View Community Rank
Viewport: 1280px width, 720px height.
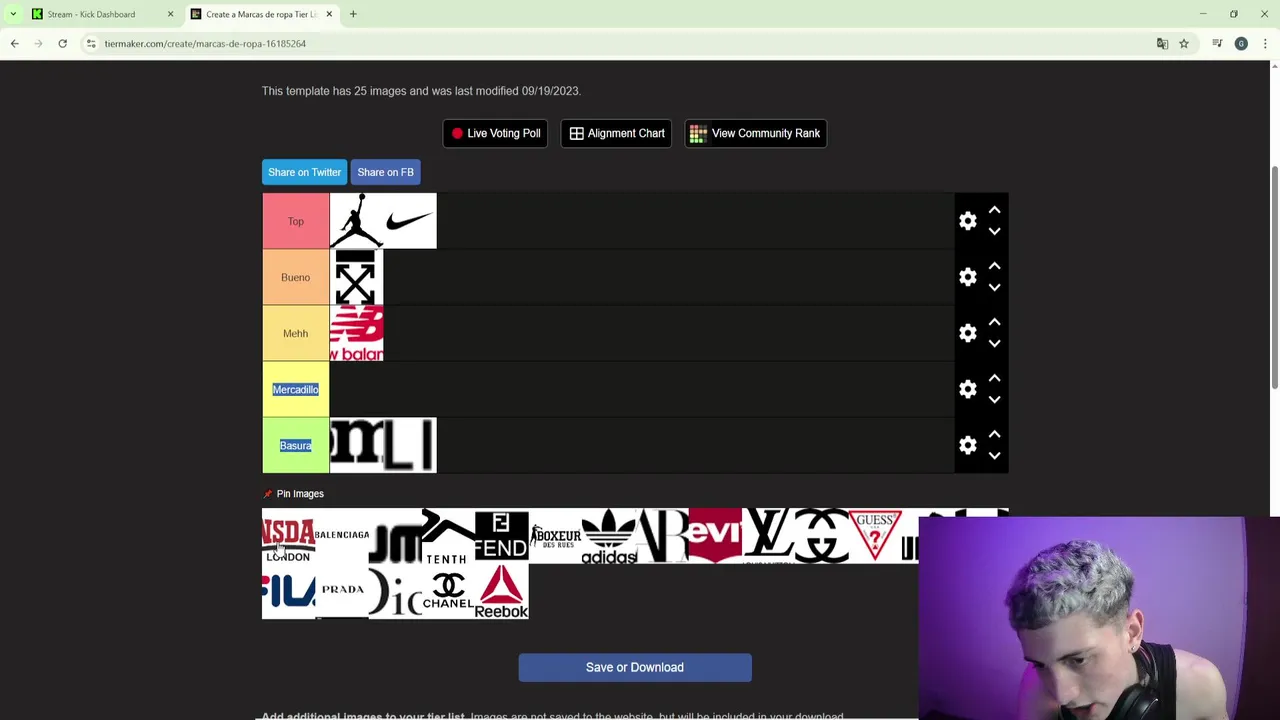[x=755, y=133]
